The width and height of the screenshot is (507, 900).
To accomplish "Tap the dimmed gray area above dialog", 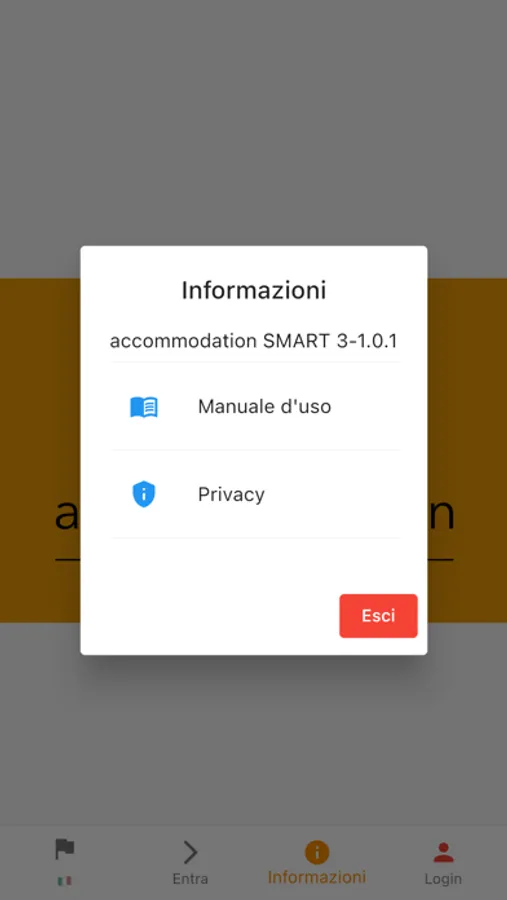I will point(253,123).
